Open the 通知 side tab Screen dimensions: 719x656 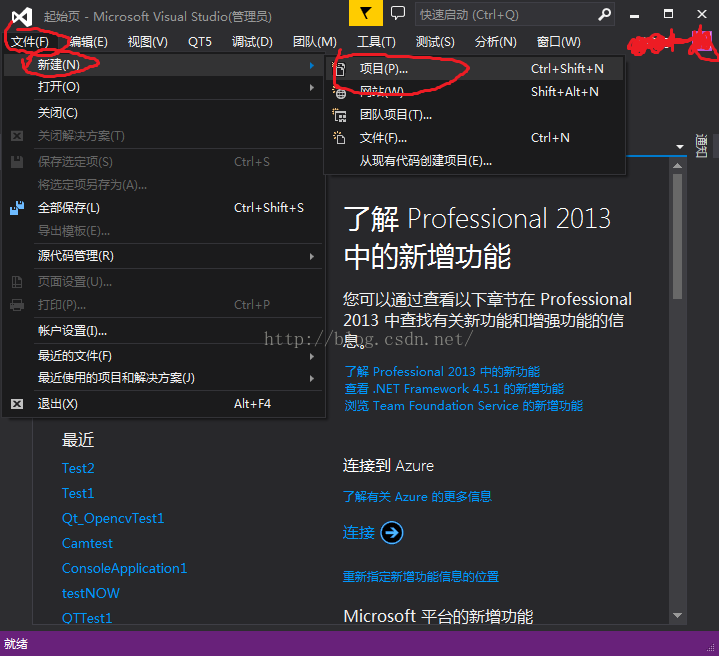(701, 146)
